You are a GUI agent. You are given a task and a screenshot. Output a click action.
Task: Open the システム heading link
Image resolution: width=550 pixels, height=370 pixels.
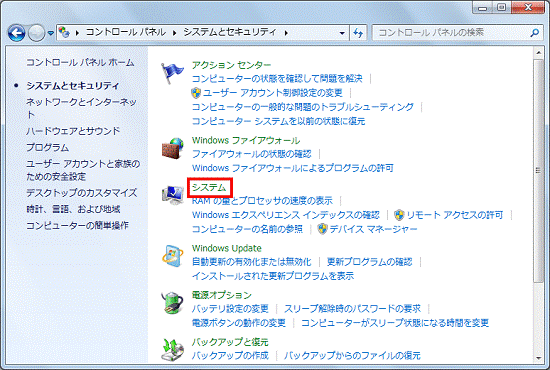(209, 187)
